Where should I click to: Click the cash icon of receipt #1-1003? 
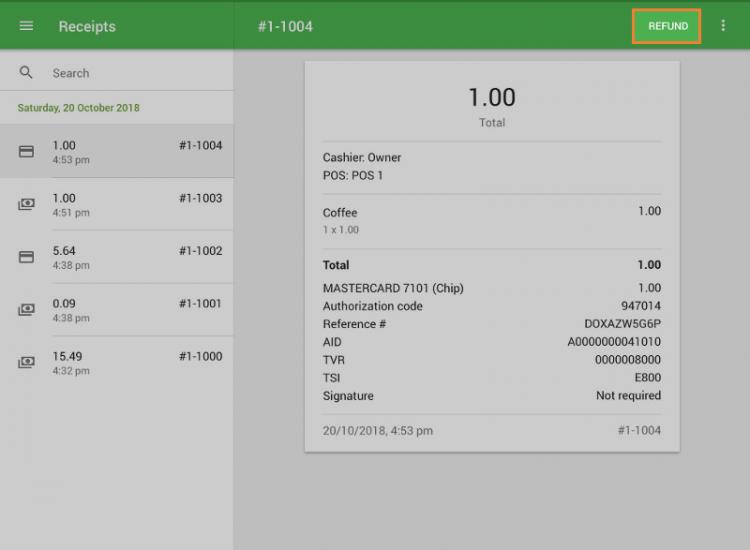tap(26, 204)
